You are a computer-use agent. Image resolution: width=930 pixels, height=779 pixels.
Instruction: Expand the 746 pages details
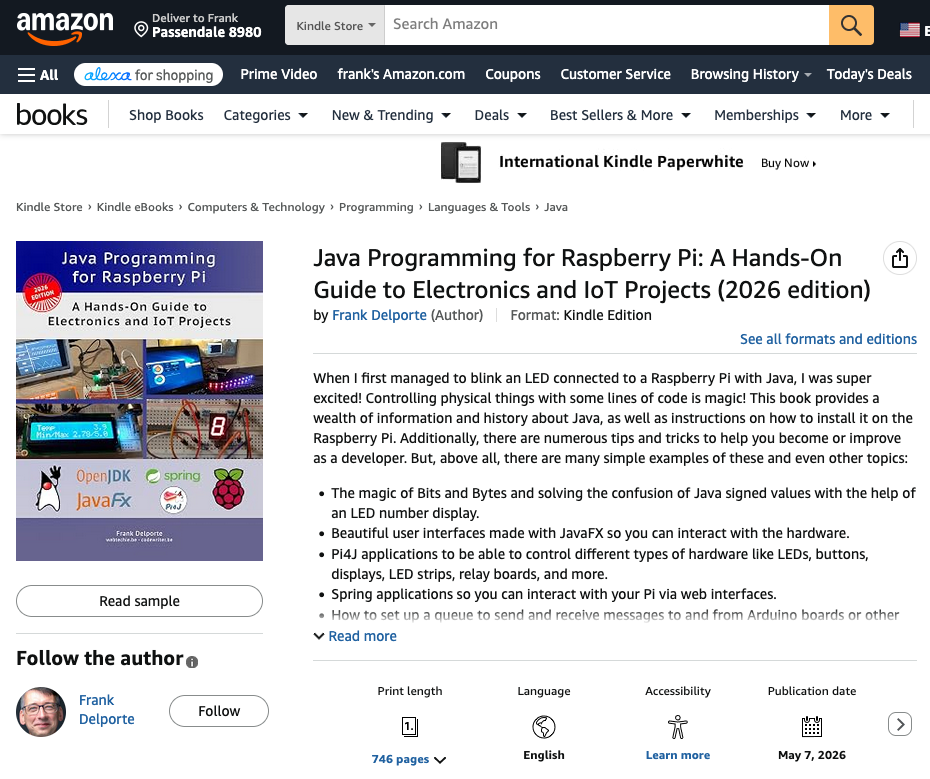(409, 759)
